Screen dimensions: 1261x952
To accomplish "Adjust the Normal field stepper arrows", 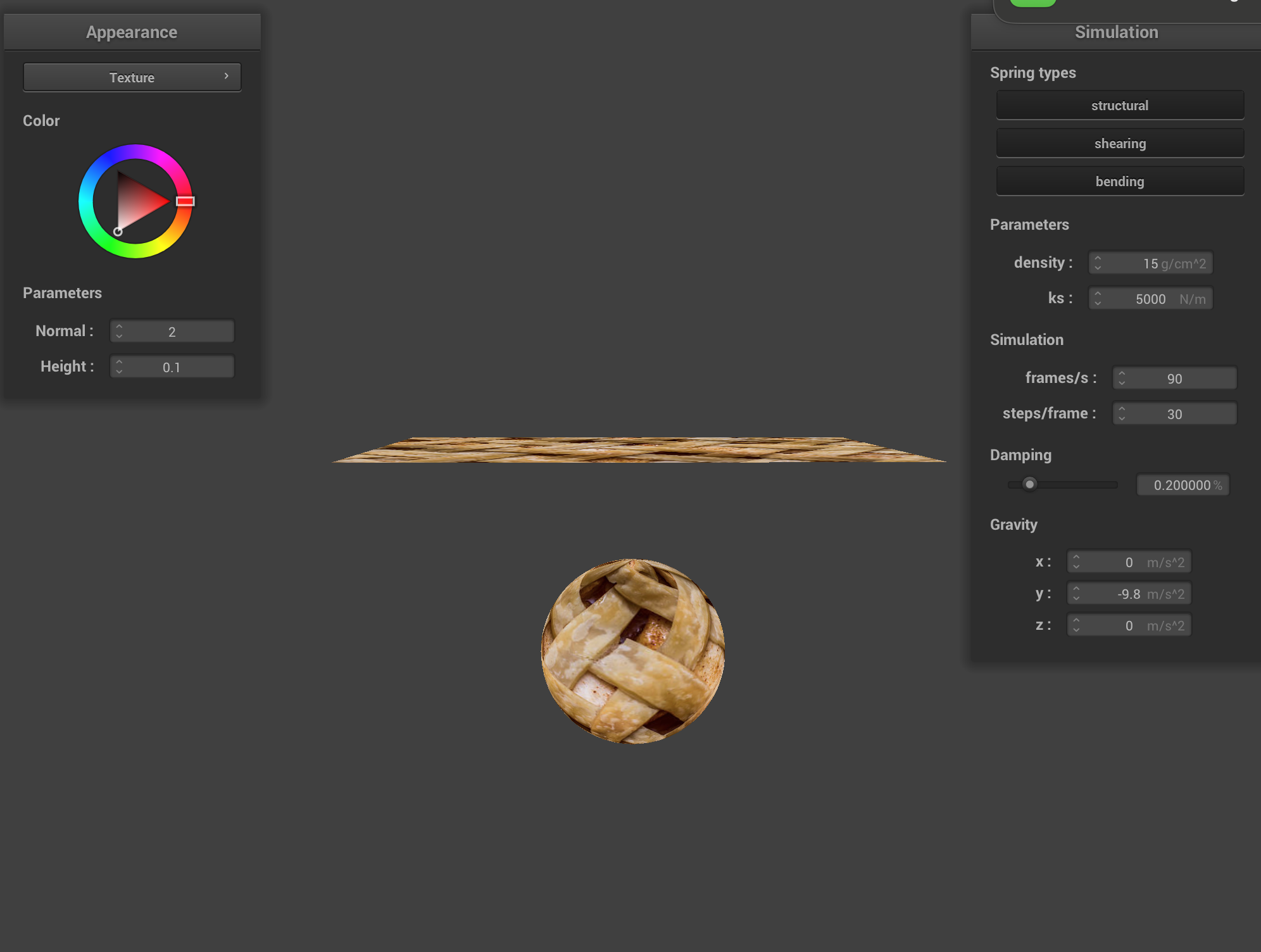I will point(119,331).
